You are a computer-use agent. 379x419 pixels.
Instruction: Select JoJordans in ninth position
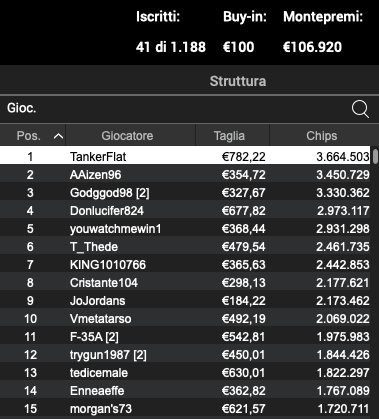[185, 301]
